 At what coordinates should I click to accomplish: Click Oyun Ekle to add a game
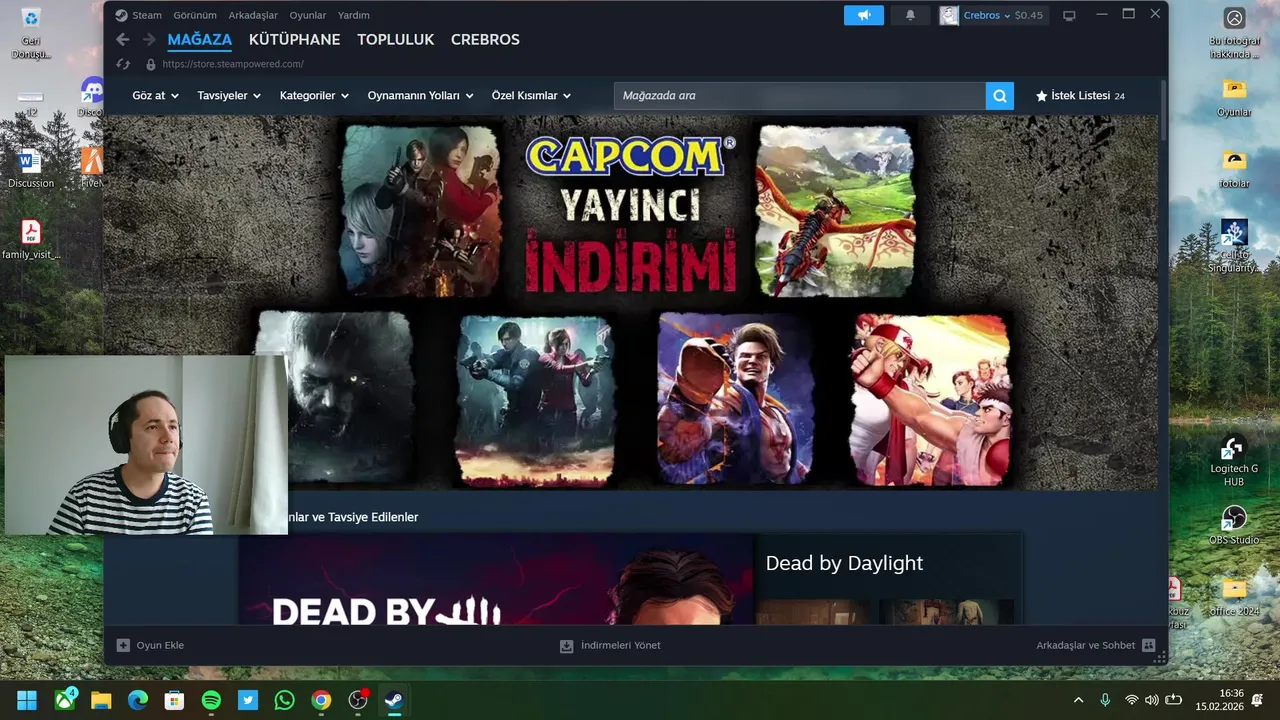(151, 645)
